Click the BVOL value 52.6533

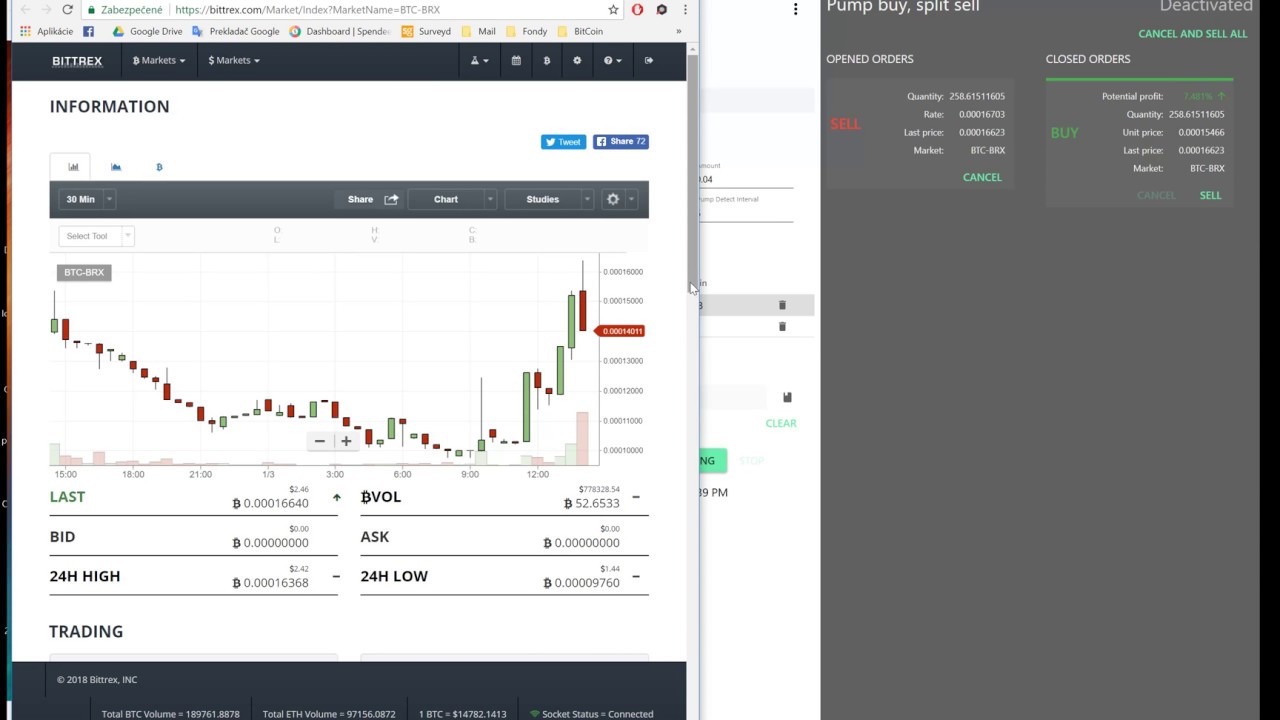[x=591, y=503]
